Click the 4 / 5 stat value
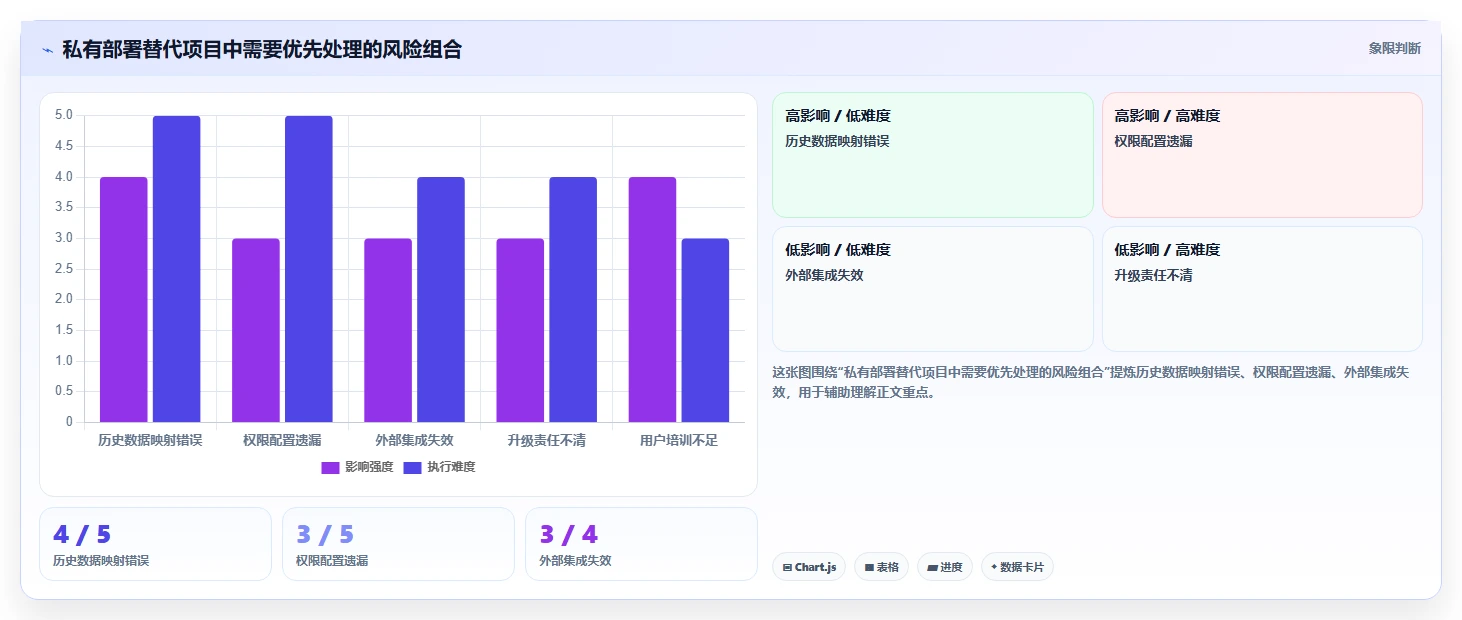The width and height of the screenshot is (1462, 620). coord(82,534)
